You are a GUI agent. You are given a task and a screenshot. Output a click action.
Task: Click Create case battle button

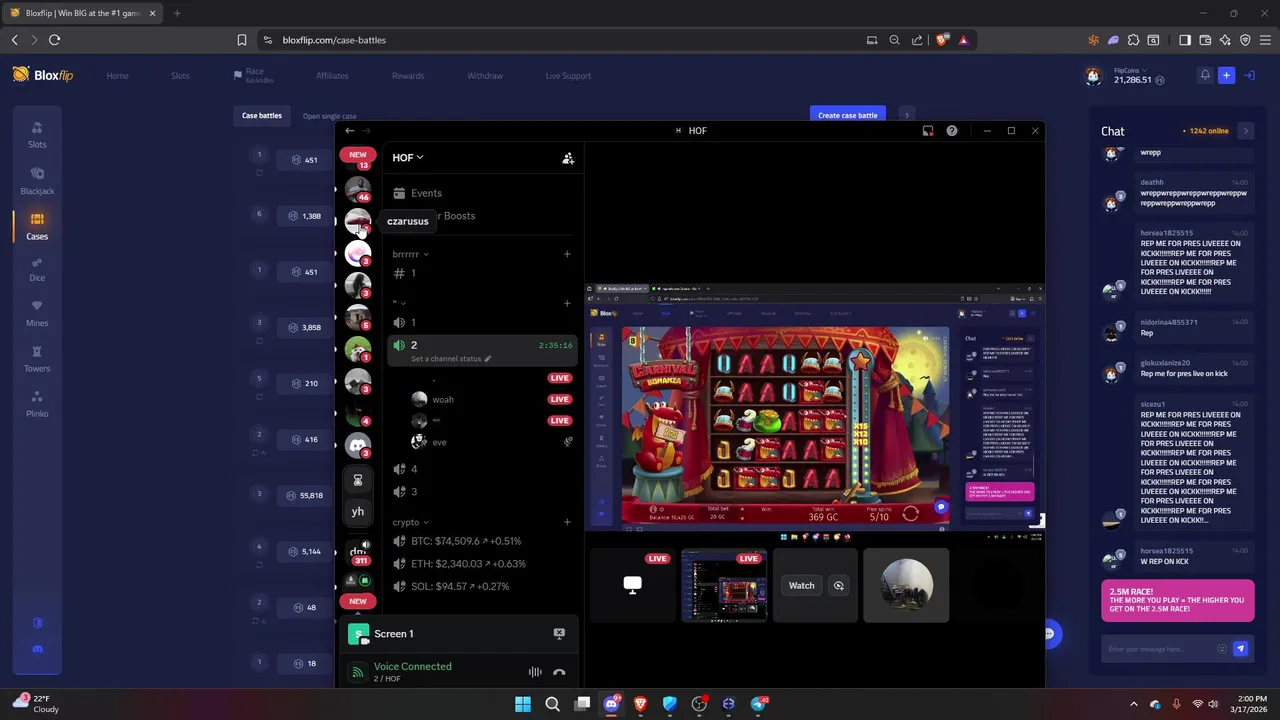[848, 115]
